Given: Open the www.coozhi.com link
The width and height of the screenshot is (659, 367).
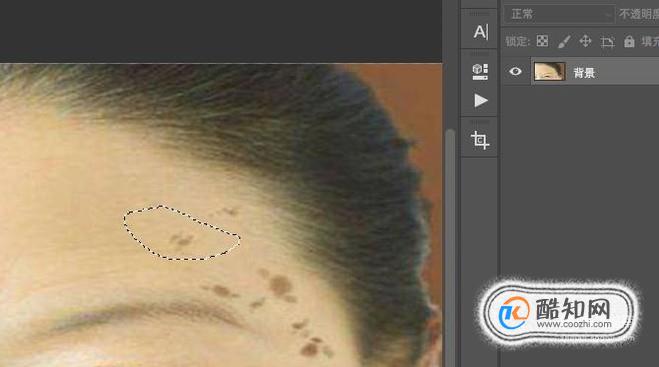Looking at the screenshot, I should click(x=574, y=324).
